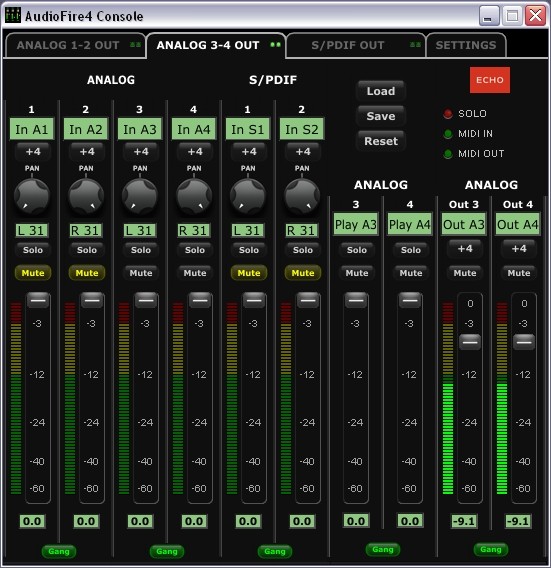Click the Load button
Screen dimensions: 551x568
[381, 91]
